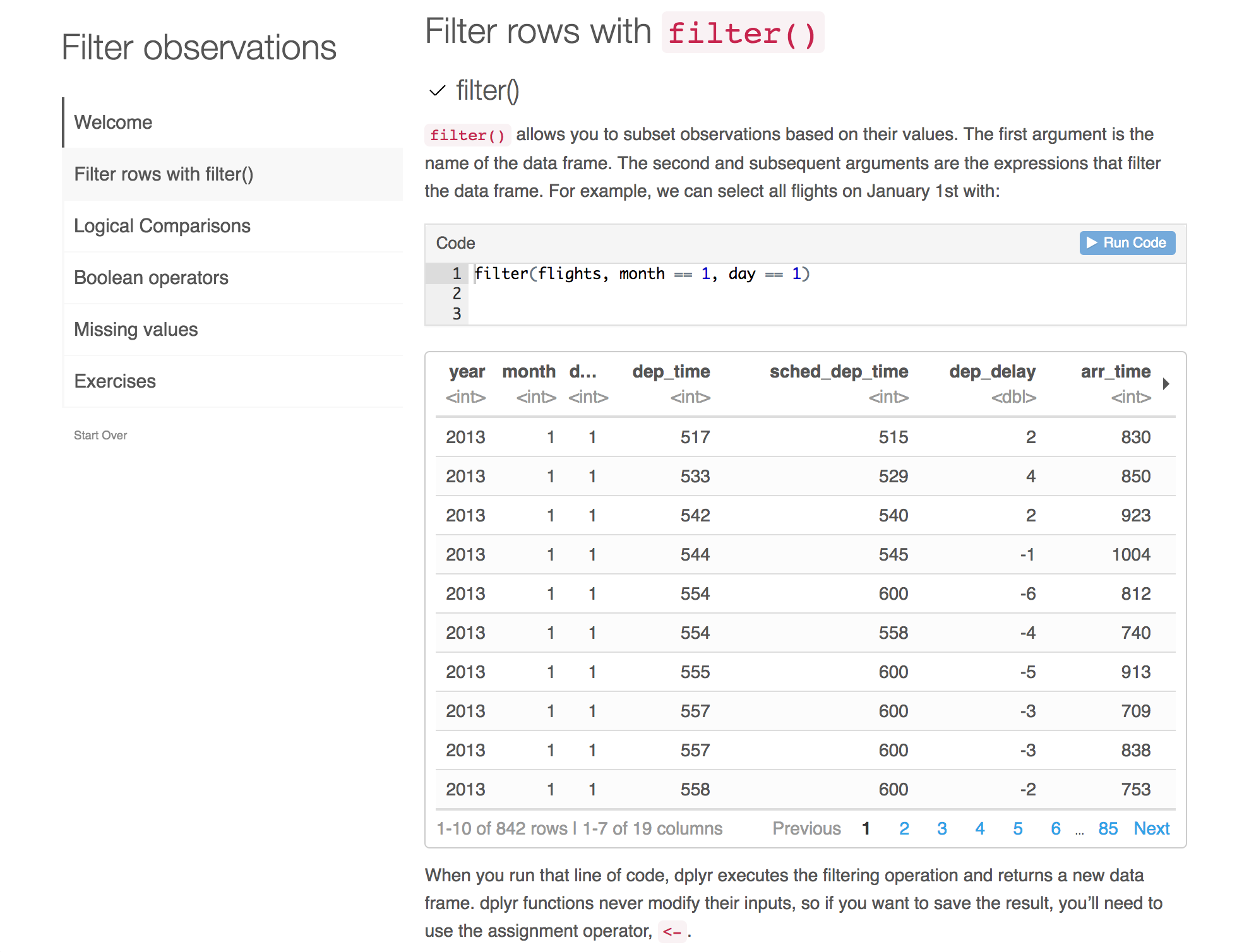Click the Run Code button
Viewport: 1249px width, 952px height.
(x=1127, y=243)
